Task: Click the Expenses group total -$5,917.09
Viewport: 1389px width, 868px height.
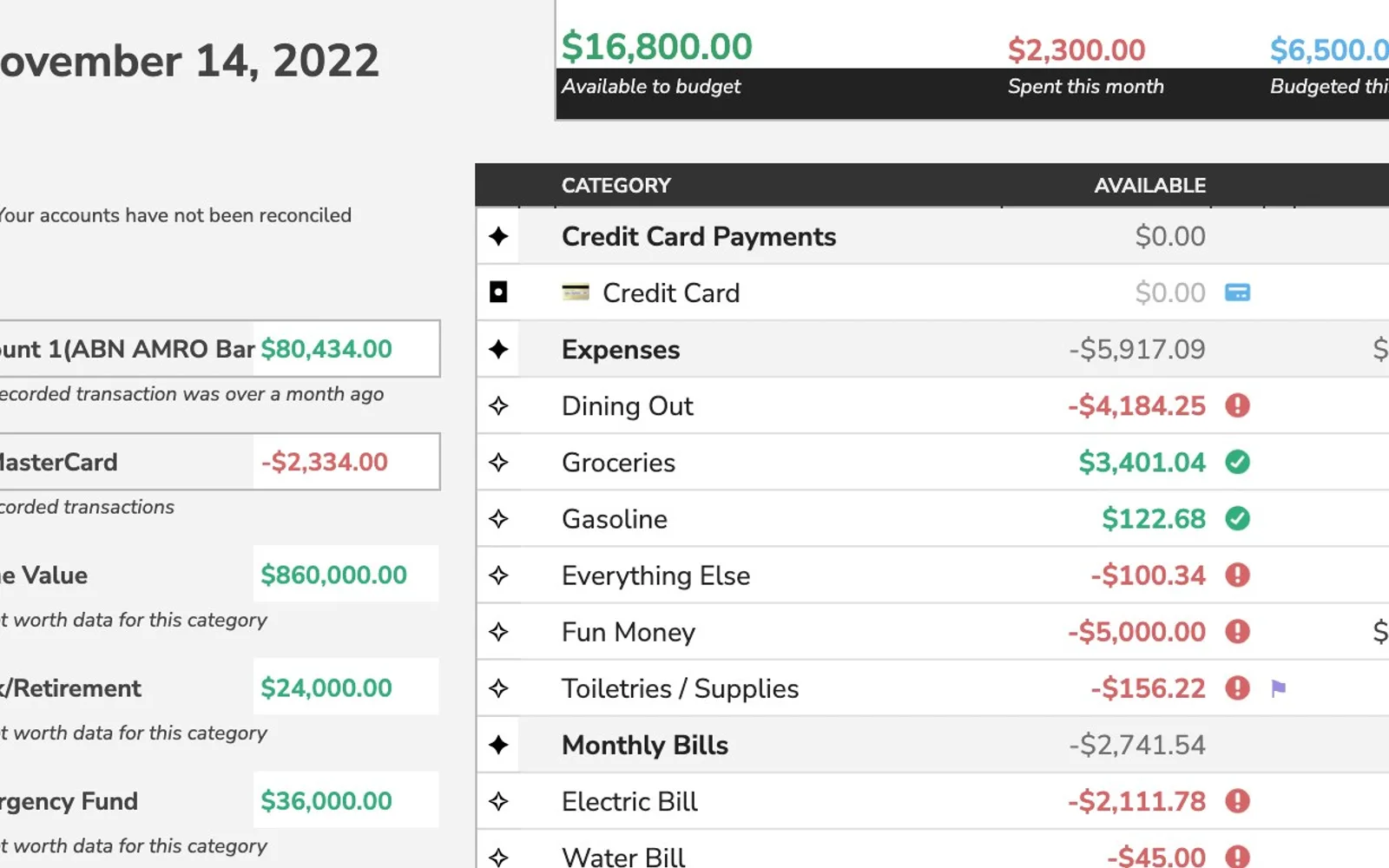Action: (1137, 349)
